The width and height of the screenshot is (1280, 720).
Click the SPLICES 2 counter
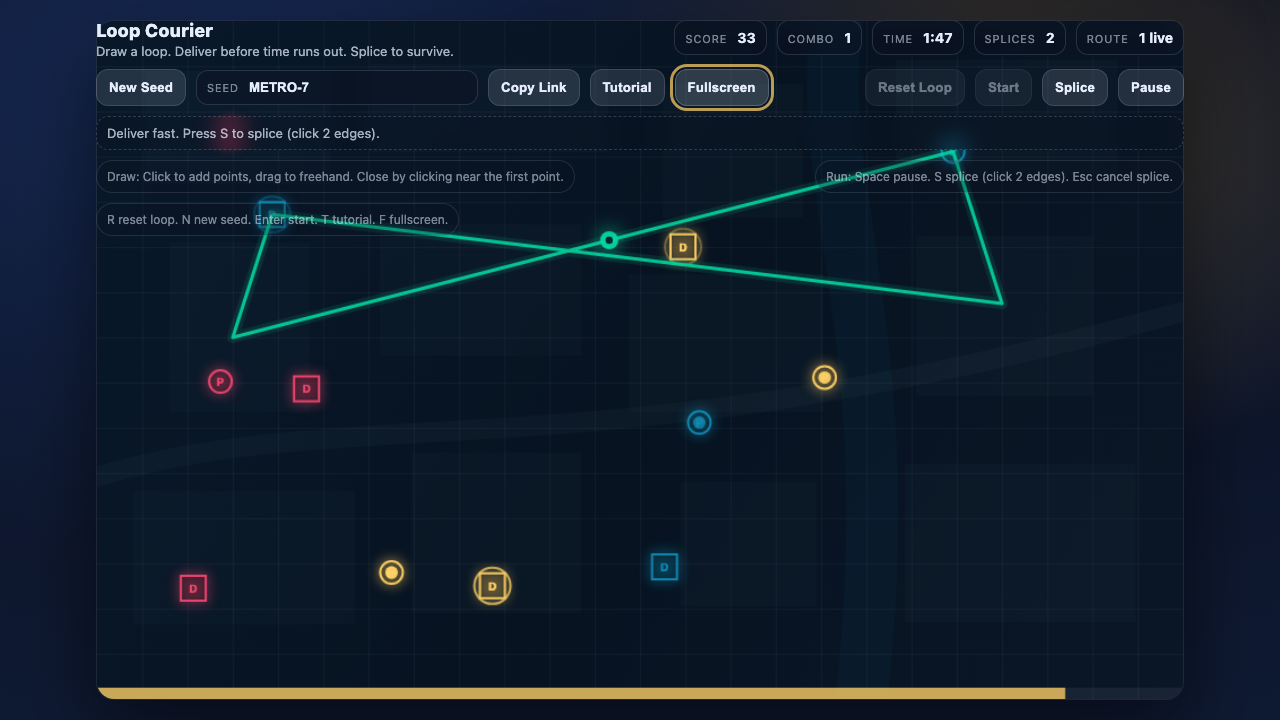click(1019, 38)
